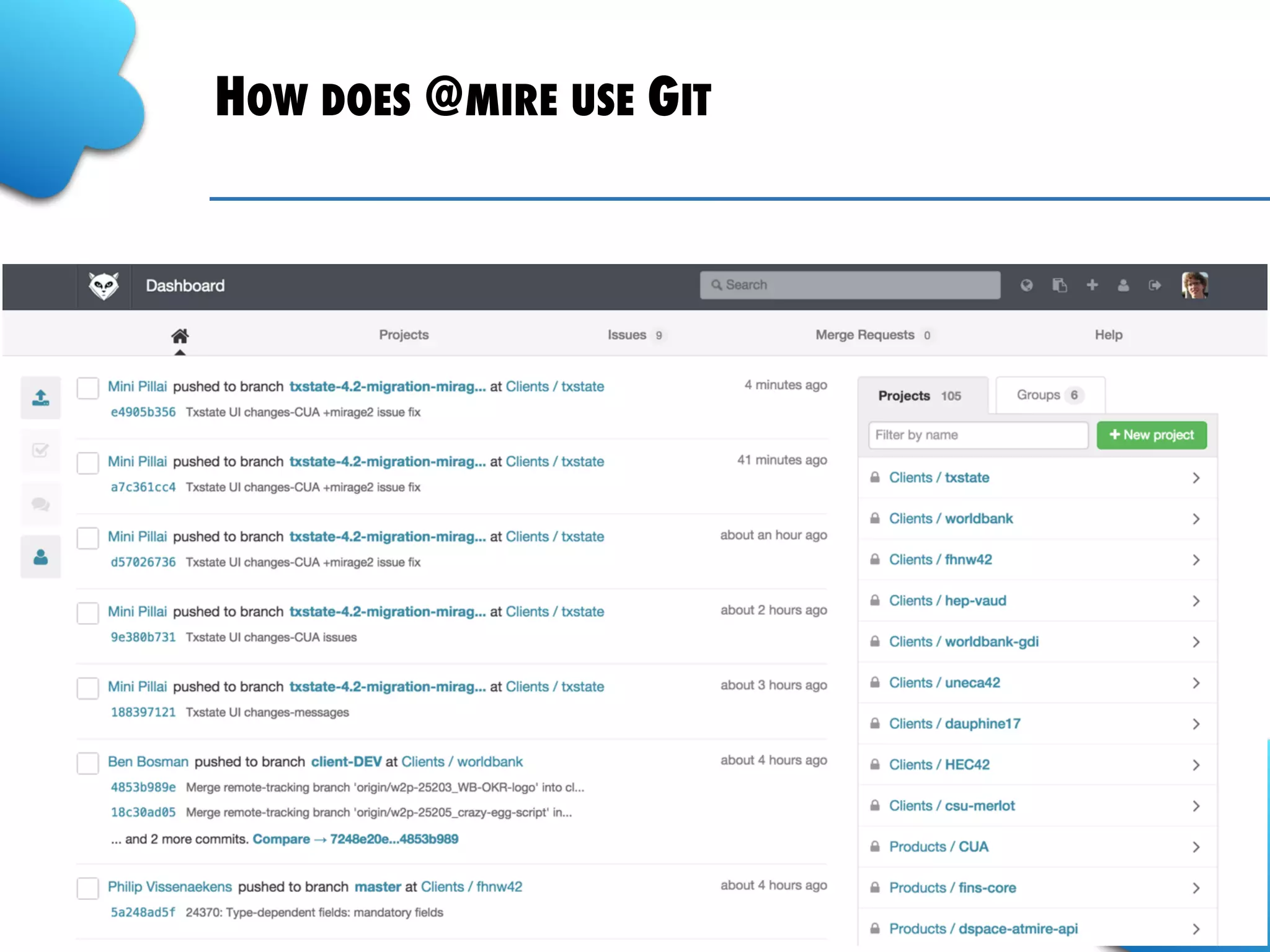Filter activity by comments icon
Viewport: 1270px width, 952px height.
[x=41, y=504]
